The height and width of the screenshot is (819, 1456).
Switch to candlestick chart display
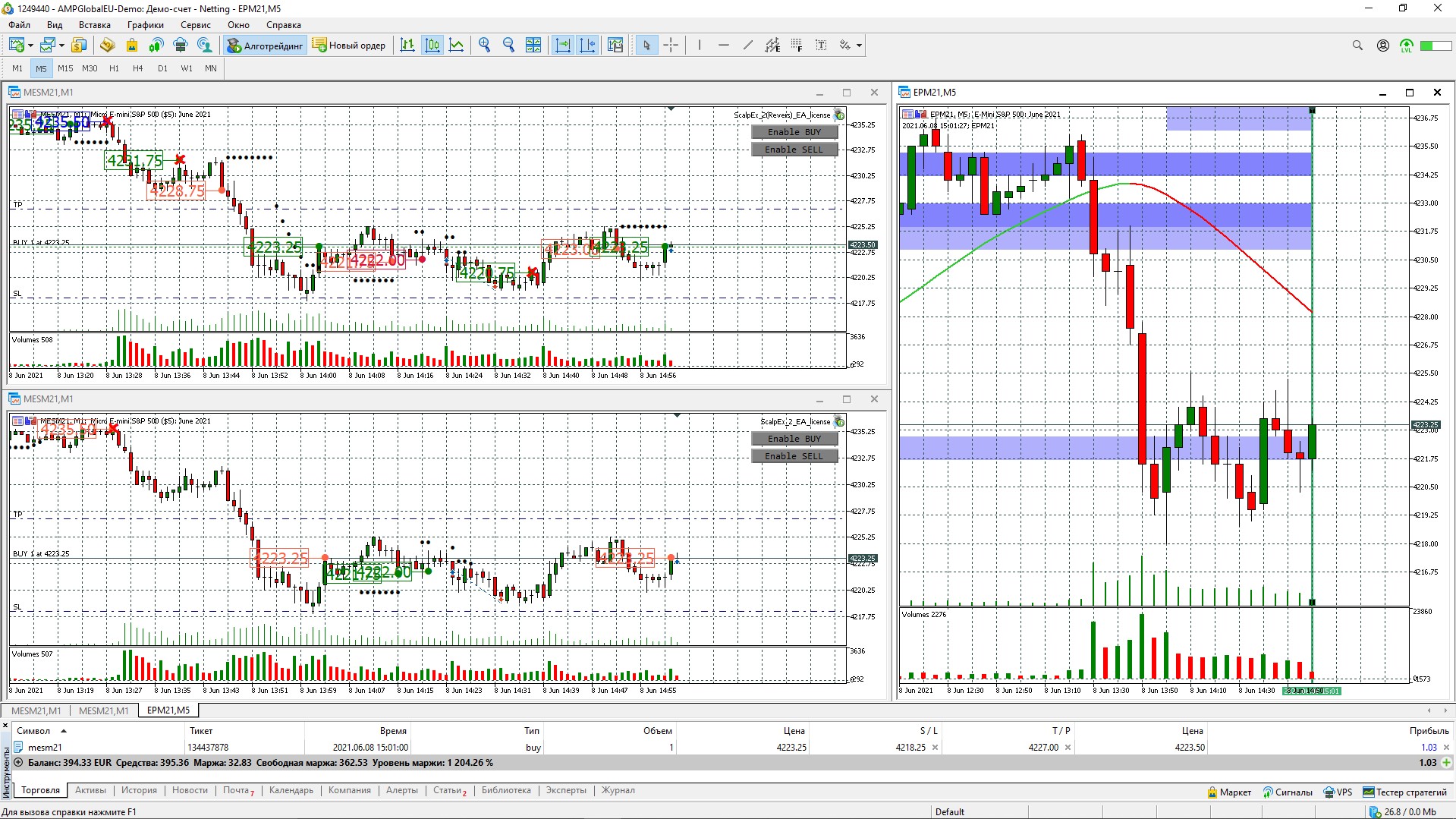tap(432, 46)
